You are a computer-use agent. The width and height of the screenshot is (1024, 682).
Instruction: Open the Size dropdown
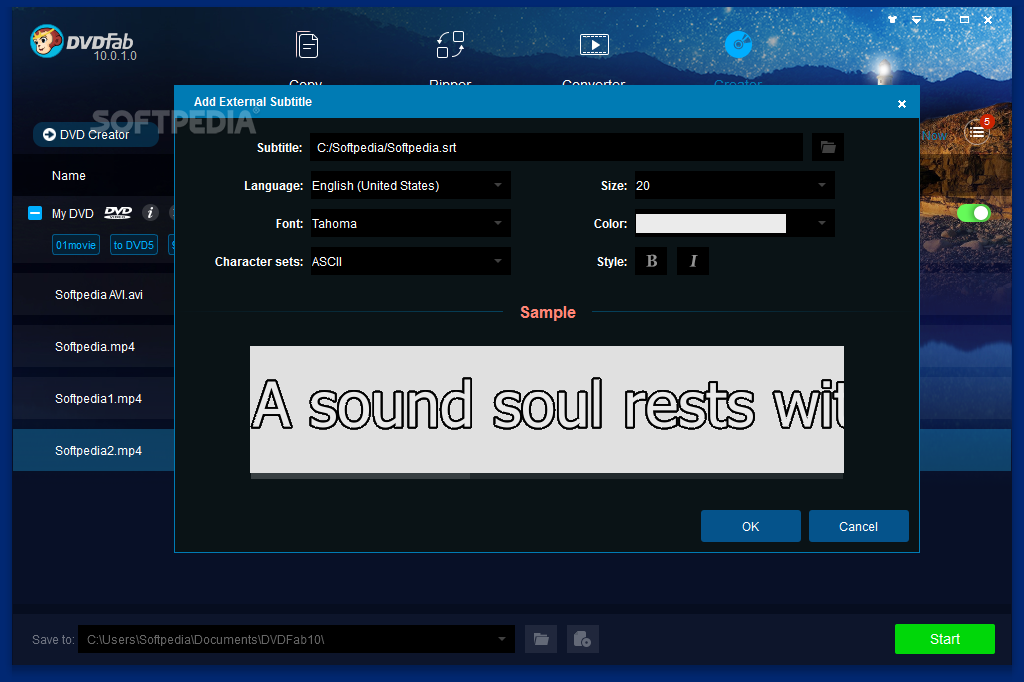[x=735, y=186]
